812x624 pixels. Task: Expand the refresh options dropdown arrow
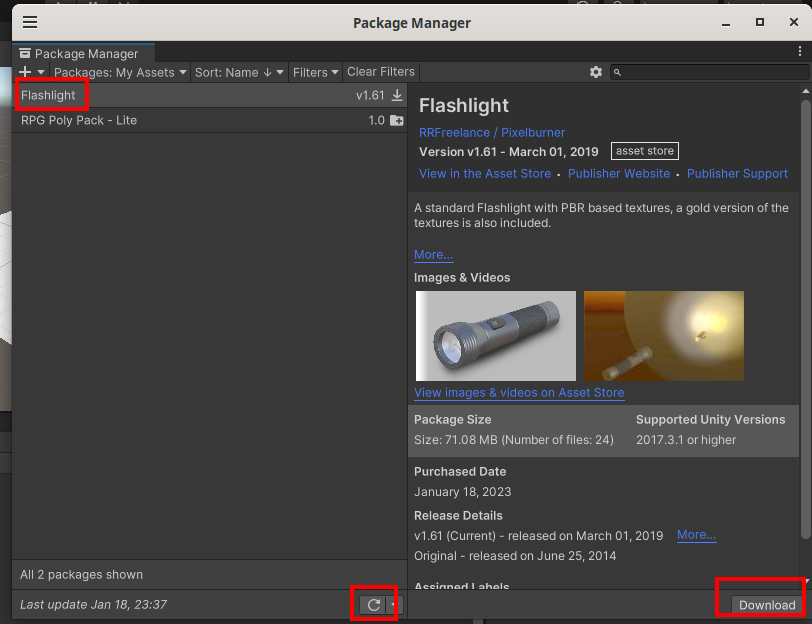tap(394, 605)
